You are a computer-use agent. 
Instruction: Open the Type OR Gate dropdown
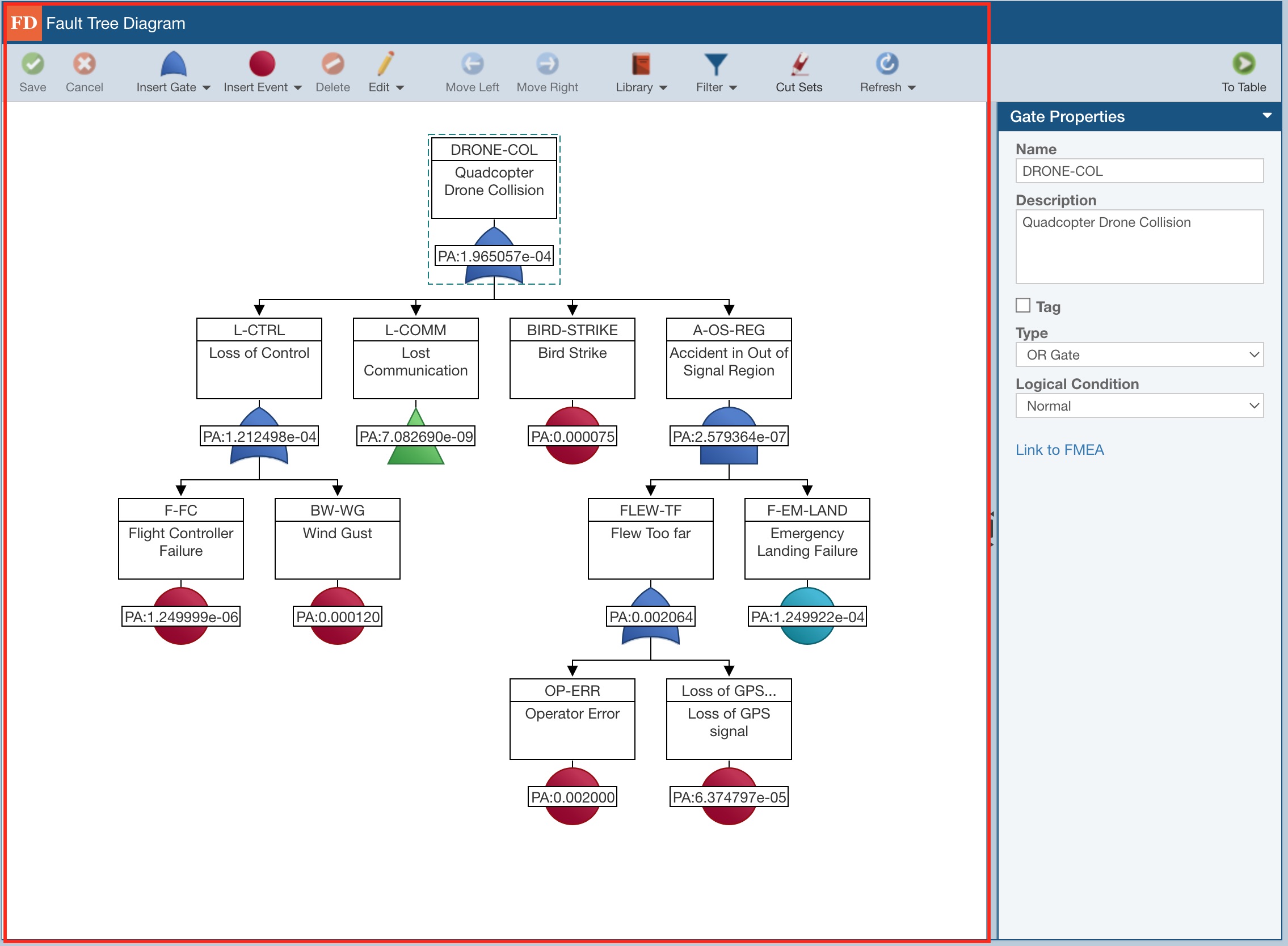pos(1139,355)
